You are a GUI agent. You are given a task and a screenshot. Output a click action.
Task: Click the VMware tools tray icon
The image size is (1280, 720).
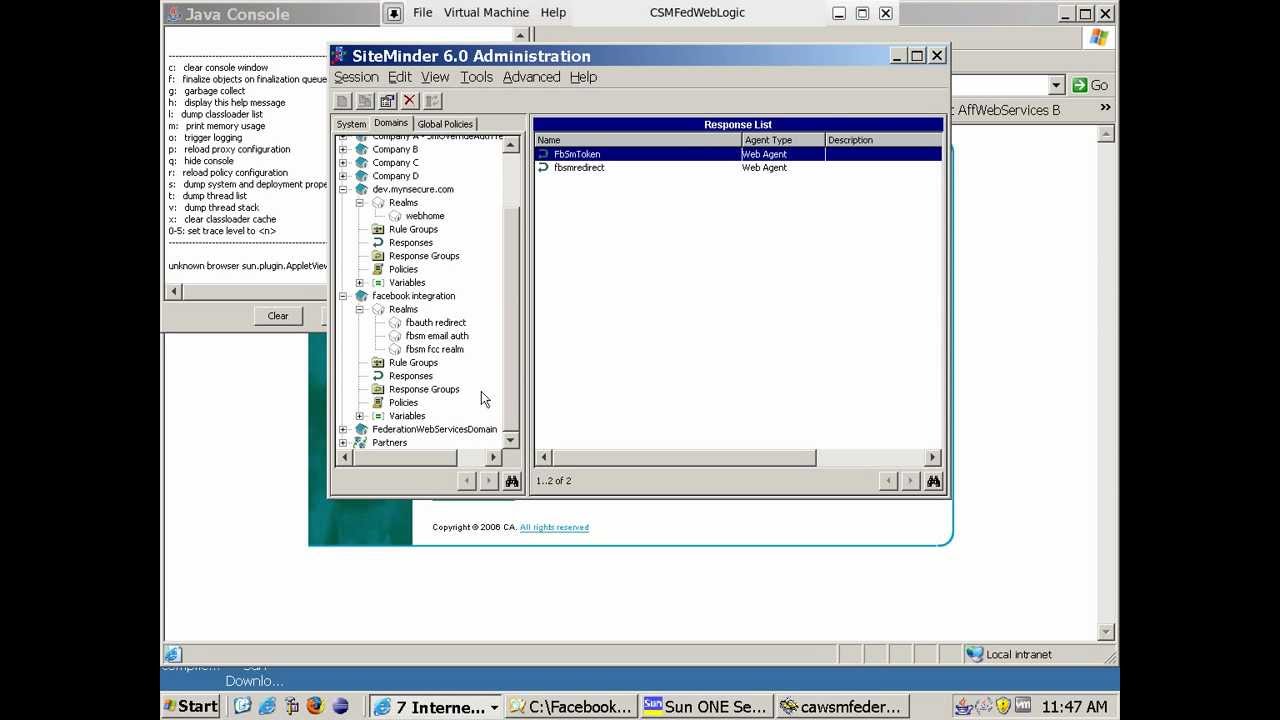coord(1023,706)
